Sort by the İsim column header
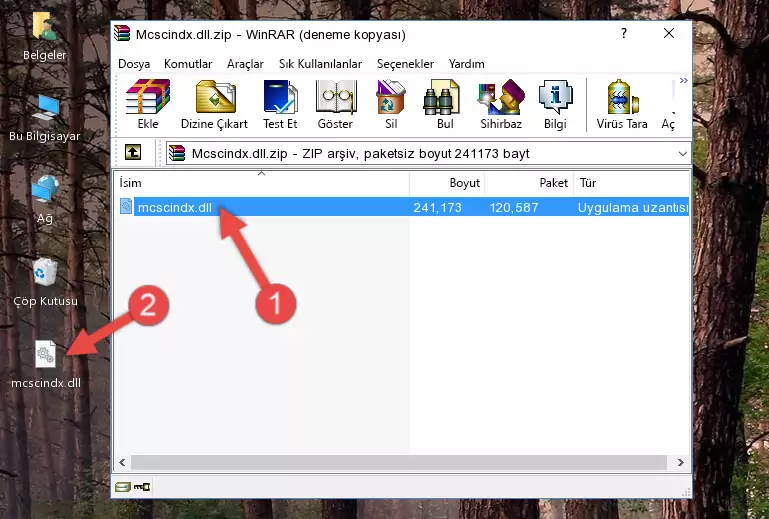 coord(262,183)
